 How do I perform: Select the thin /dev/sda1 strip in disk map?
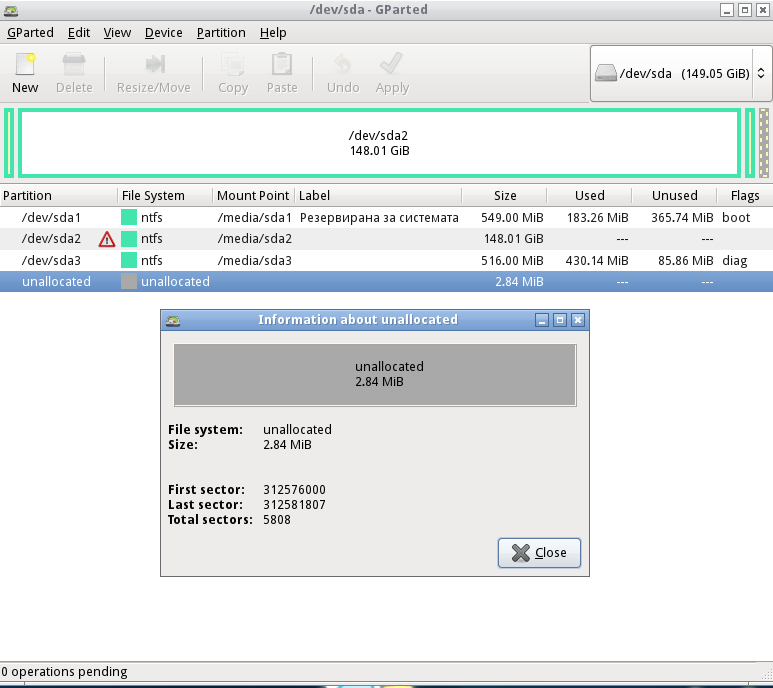(9, 143)
